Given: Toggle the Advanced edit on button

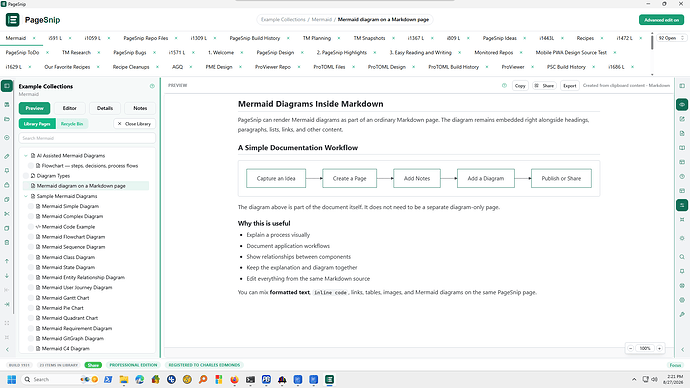Looking at the screenshot, I should coord(661,20).
